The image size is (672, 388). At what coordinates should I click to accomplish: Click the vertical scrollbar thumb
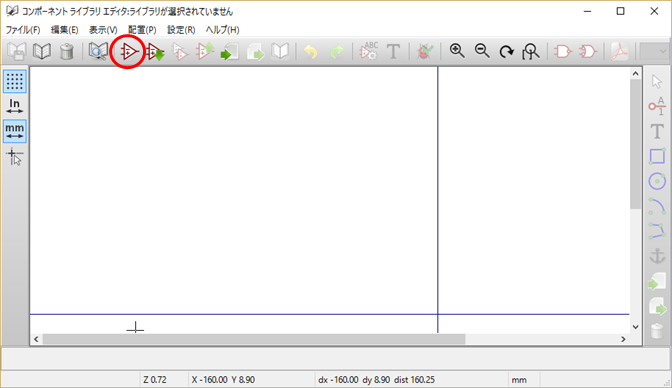(636, 144)
